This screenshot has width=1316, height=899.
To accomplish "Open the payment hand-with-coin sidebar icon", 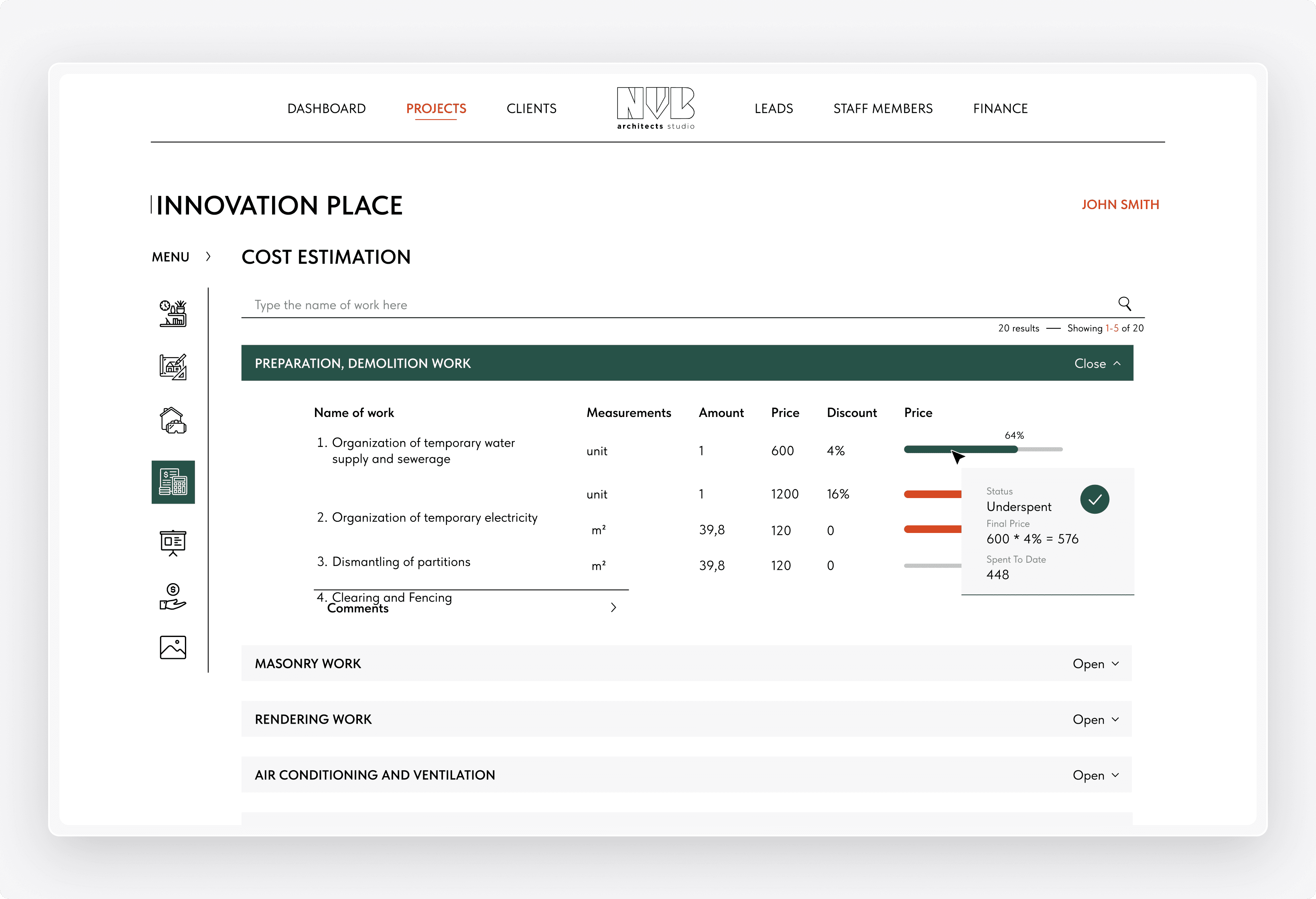I will tap(173, 596).
